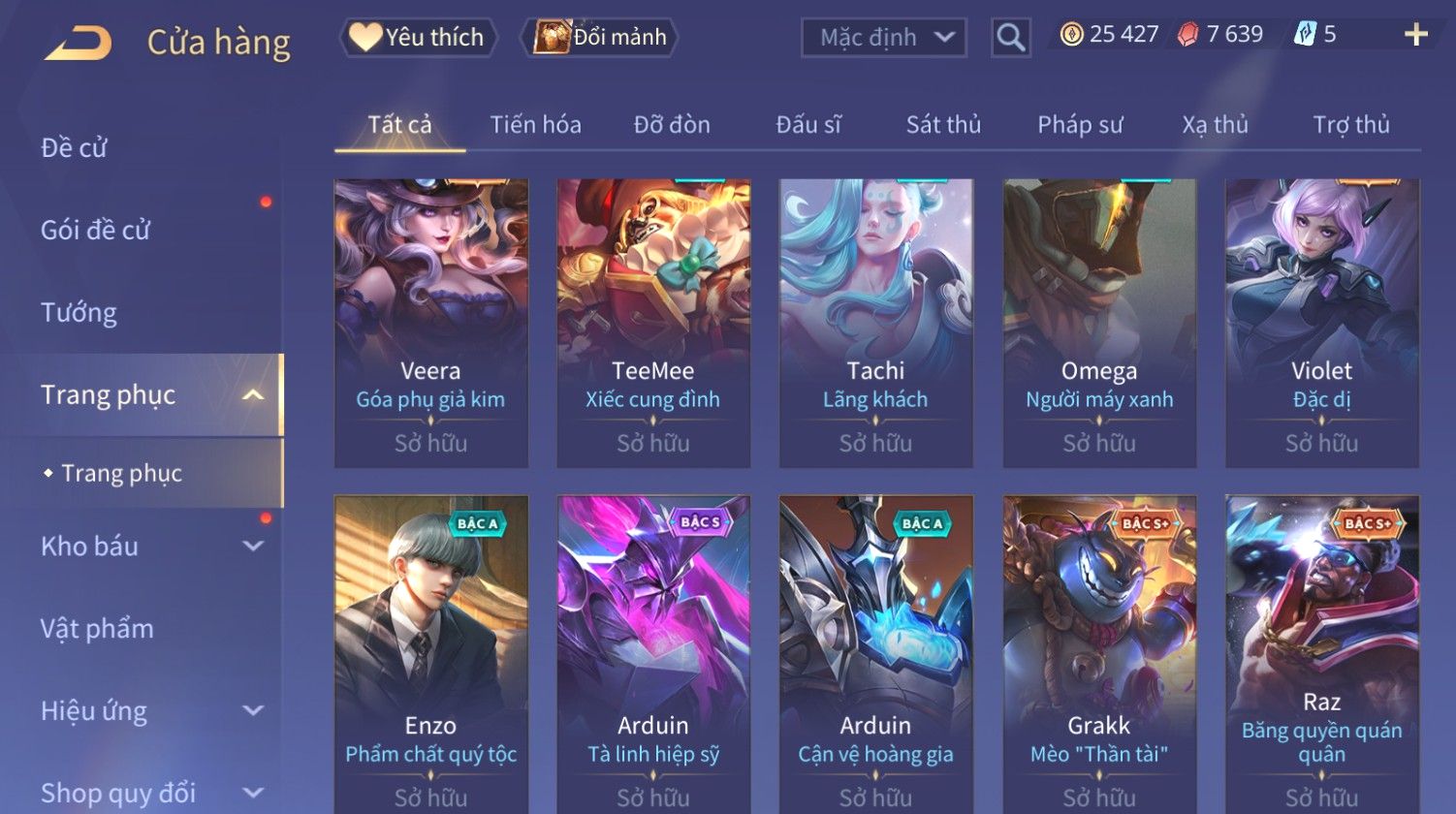
Task: Click the gold coin currency icon
Action: click(1071, 35)
